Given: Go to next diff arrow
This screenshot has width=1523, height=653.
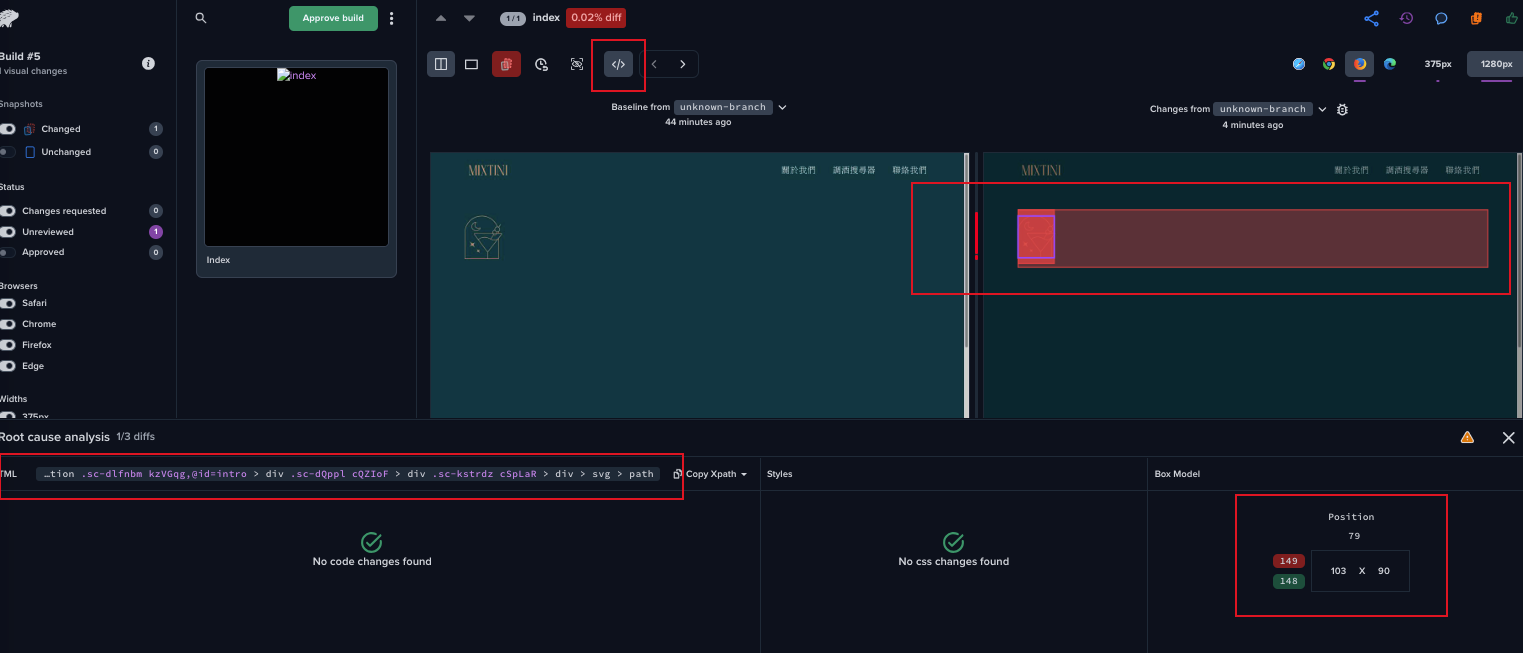Looking at the screenshot, I should (683, 64).
